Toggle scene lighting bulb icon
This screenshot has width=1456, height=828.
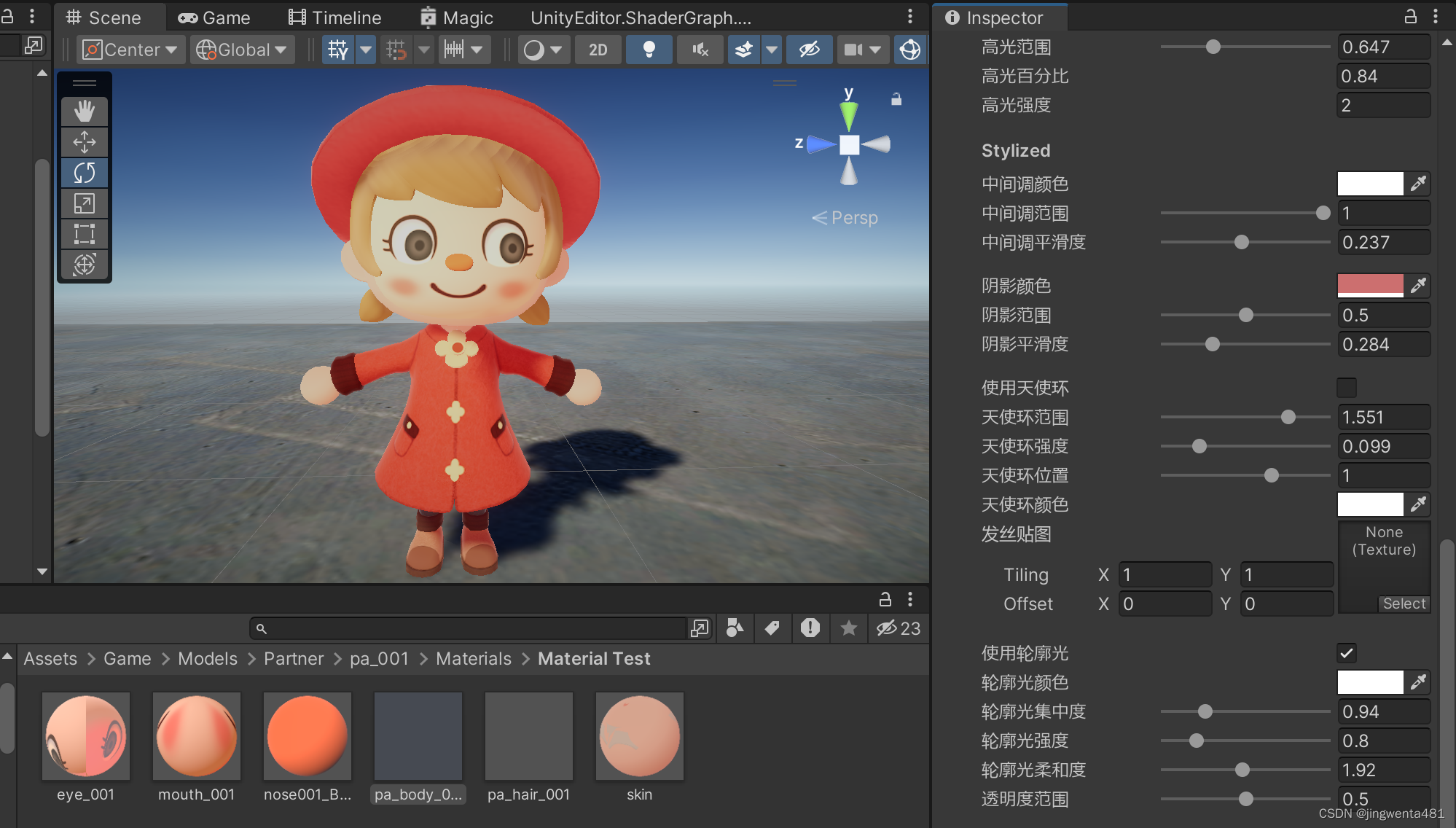click(x=649, y=50)
